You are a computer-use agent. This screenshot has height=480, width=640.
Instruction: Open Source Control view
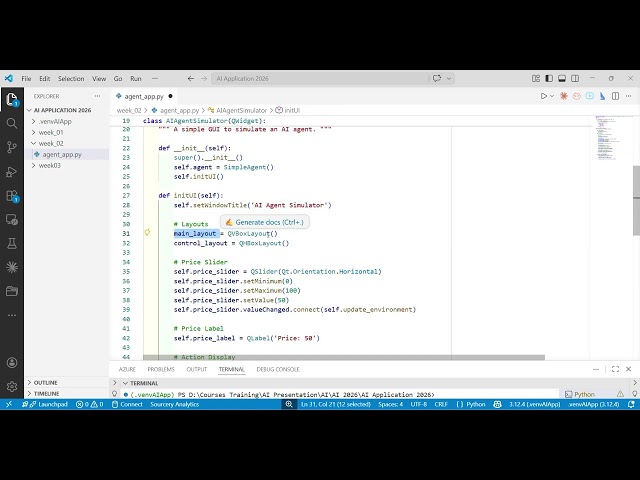12,147
